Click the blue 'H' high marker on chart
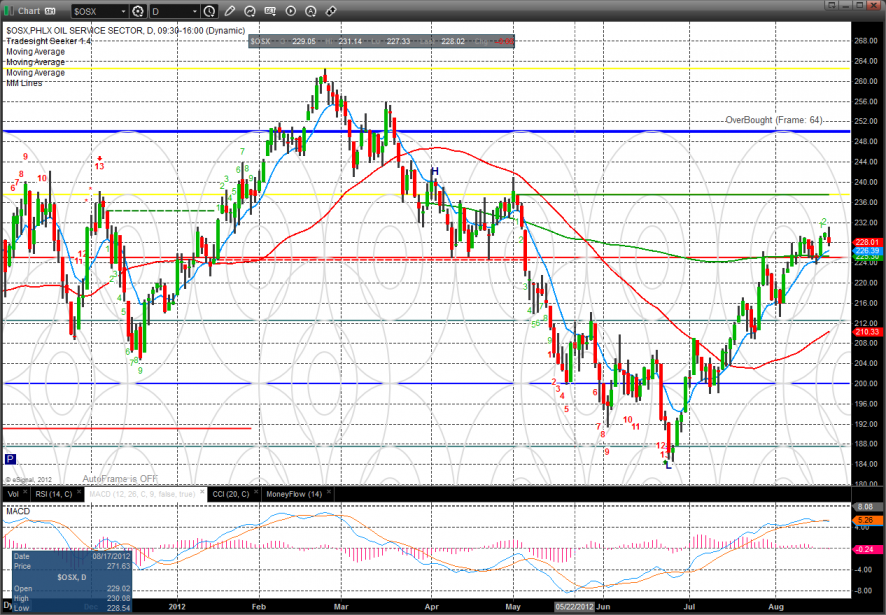Image resolution: width=886 pixels, height=615 pixels. pos(435,171)
